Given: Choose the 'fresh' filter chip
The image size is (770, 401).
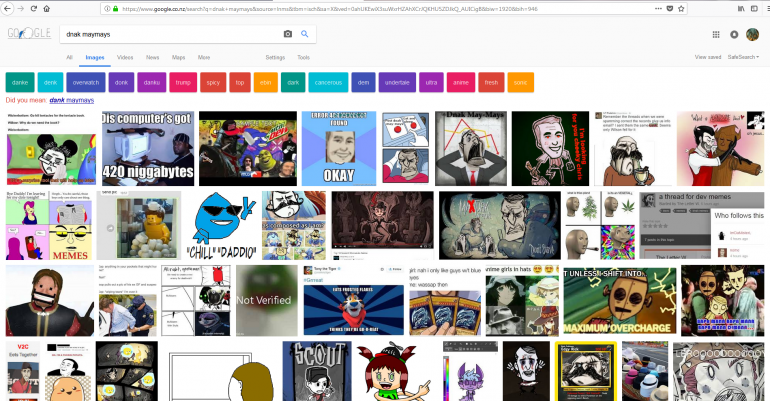Looking at the screenshot, I should (491, 82).
